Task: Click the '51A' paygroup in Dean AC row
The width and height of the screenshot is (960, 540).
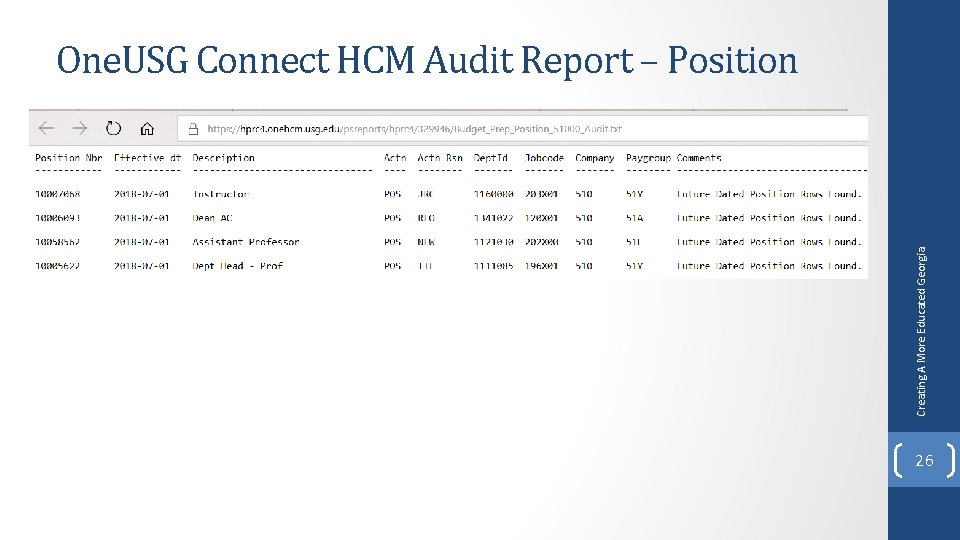Action: tap(634, 218)
